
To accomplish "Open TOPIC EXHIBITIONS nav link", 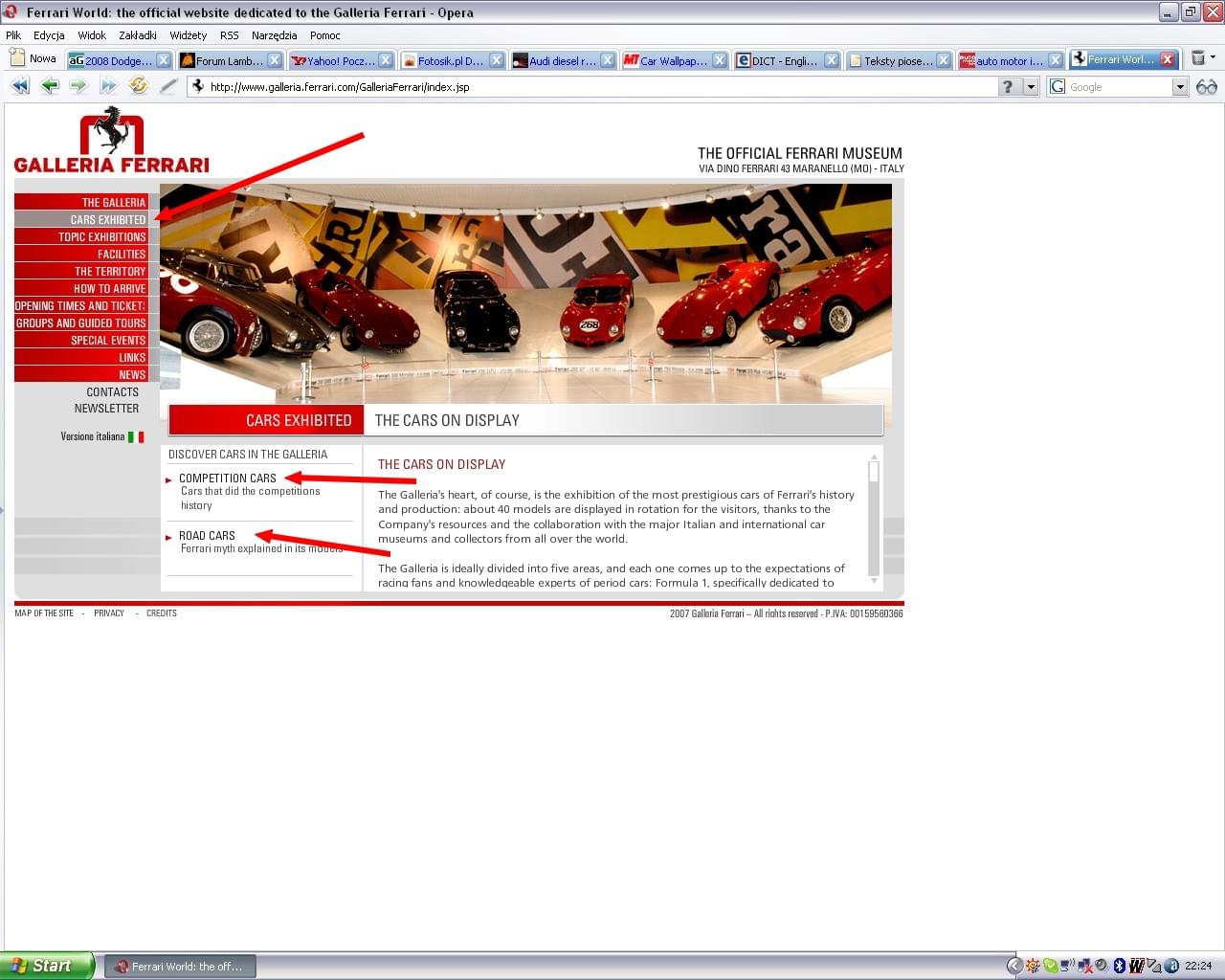I will 80,236.
